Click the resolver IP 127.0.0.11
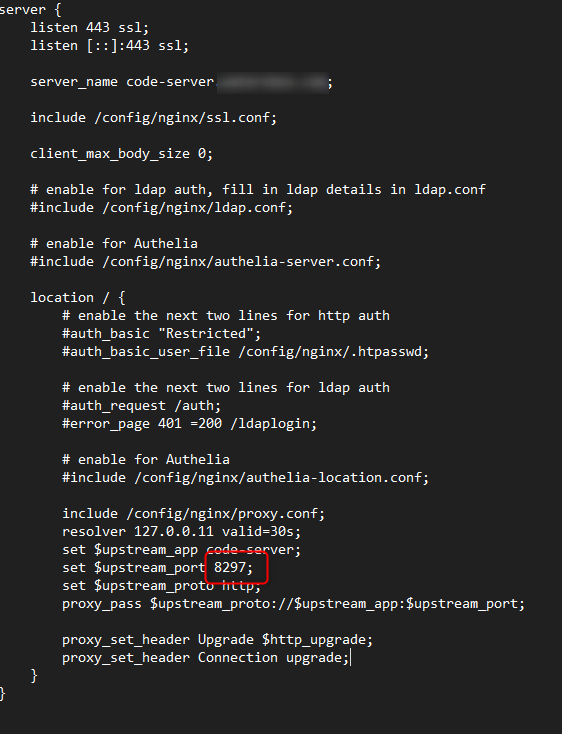 [174, 531]
